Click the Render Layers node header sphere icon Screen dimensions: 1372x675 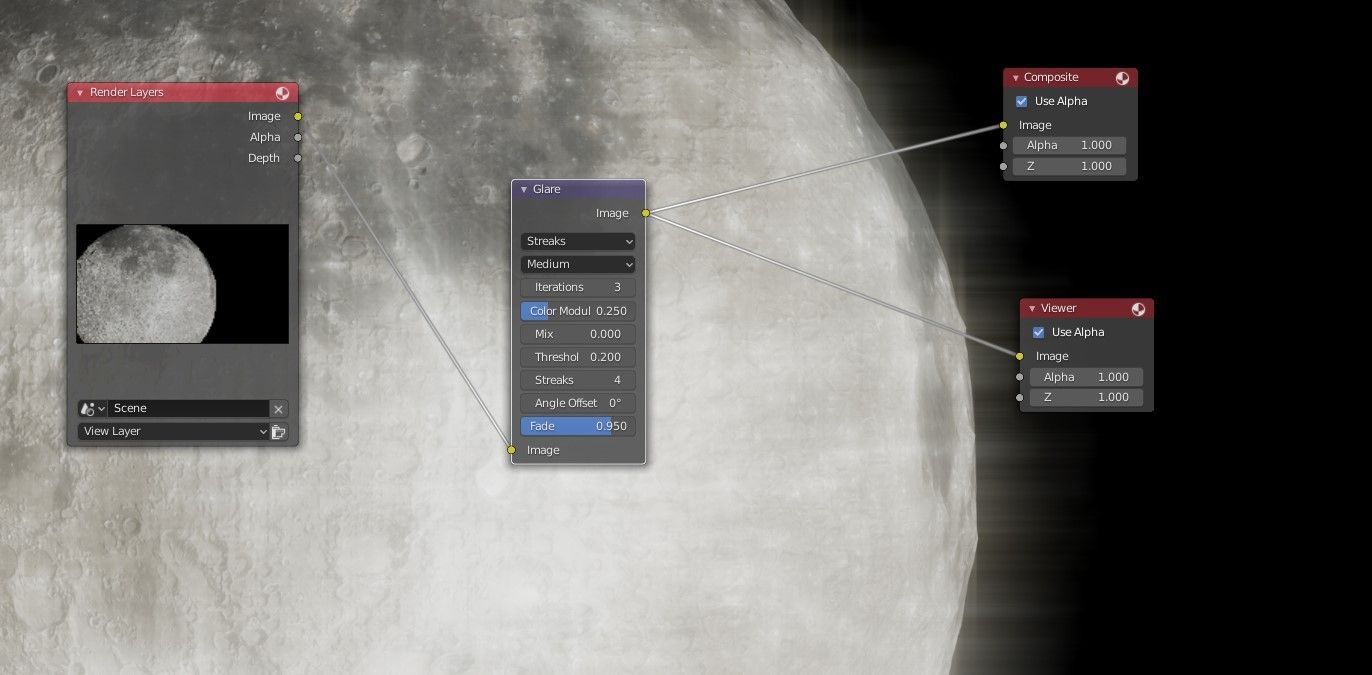pos(283,92)
